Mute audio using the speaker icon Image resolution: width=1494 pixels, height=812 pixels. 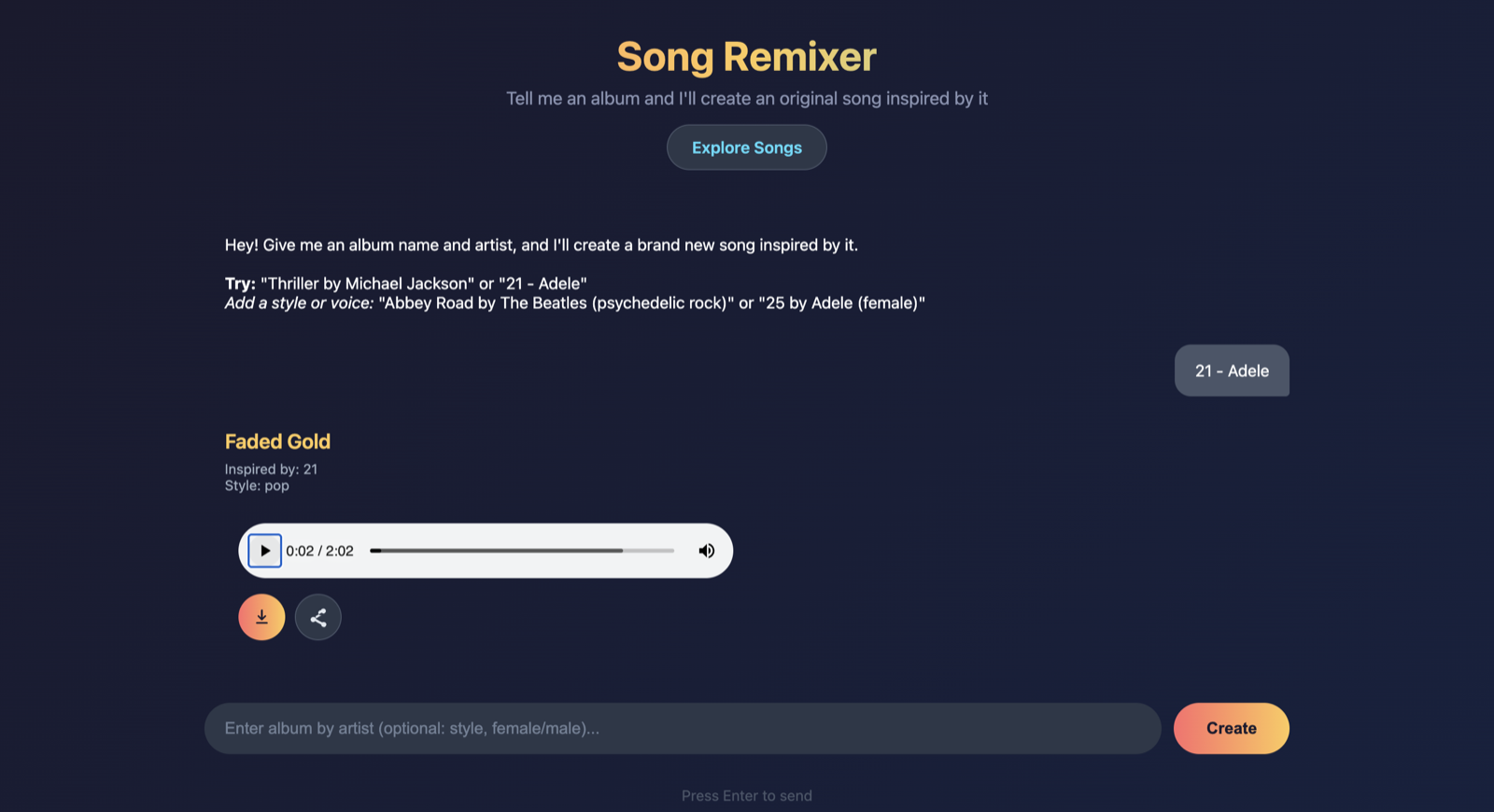click(x=706, y=551)
